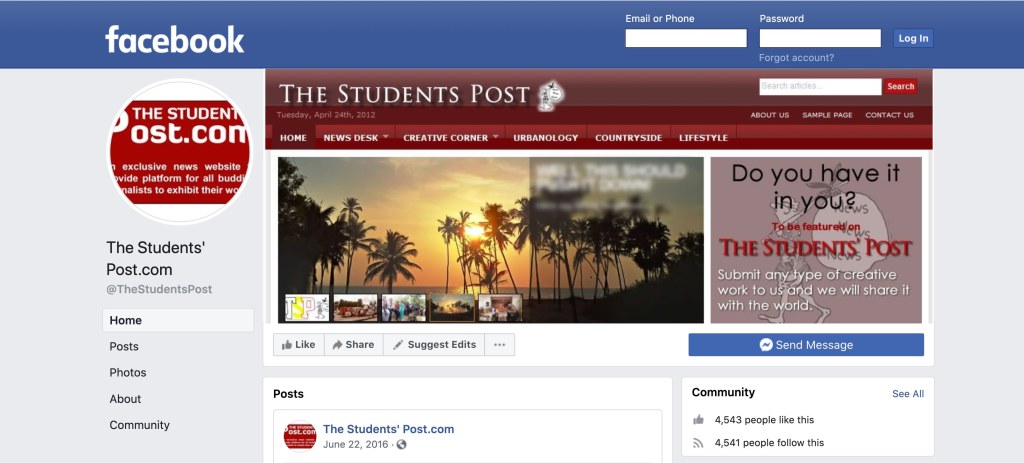
Task: Click the post author's small avatar
Action: pos(300,436)
